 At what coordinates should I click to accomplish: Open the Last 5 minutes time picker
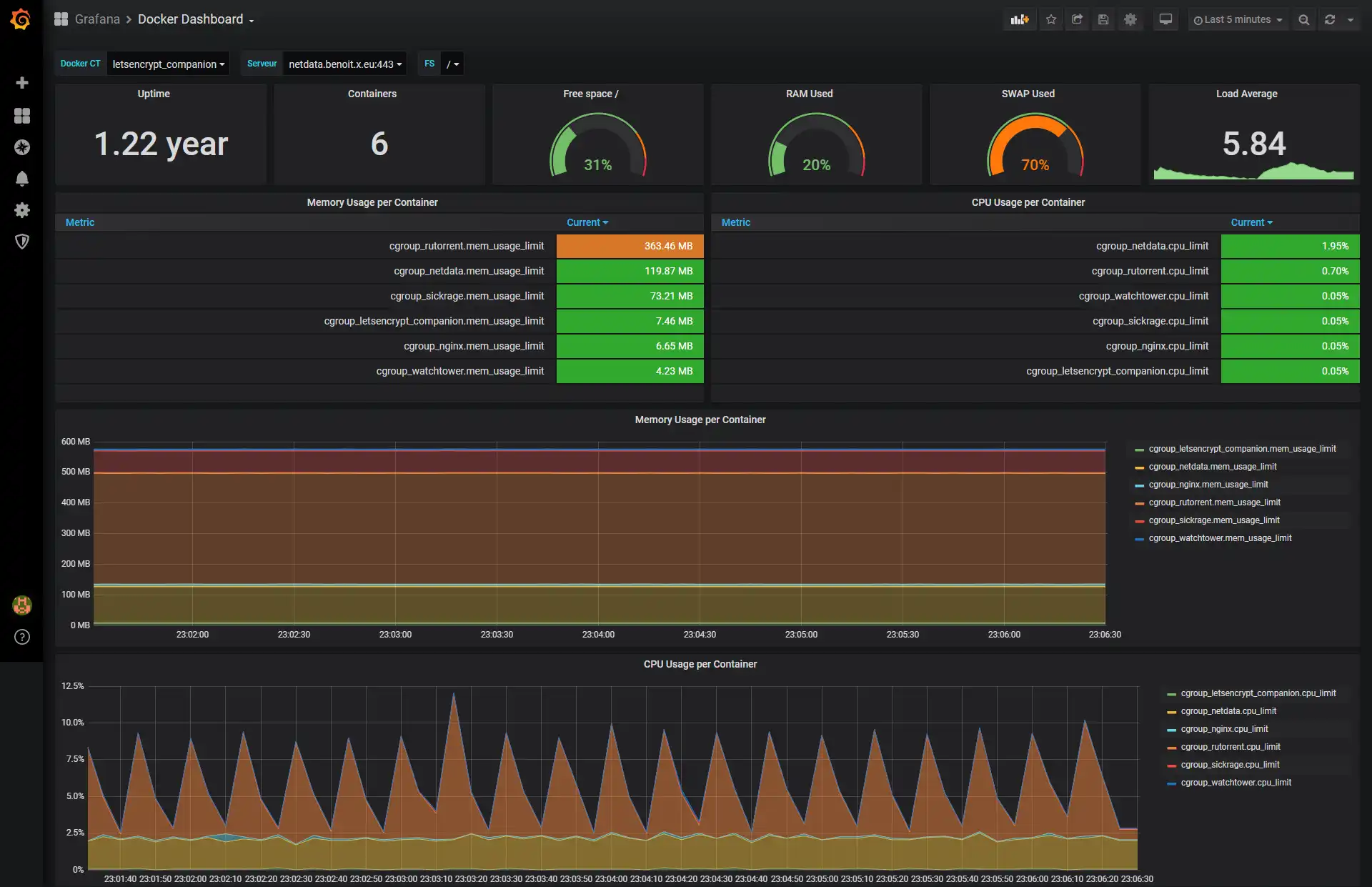[1238, 19]
